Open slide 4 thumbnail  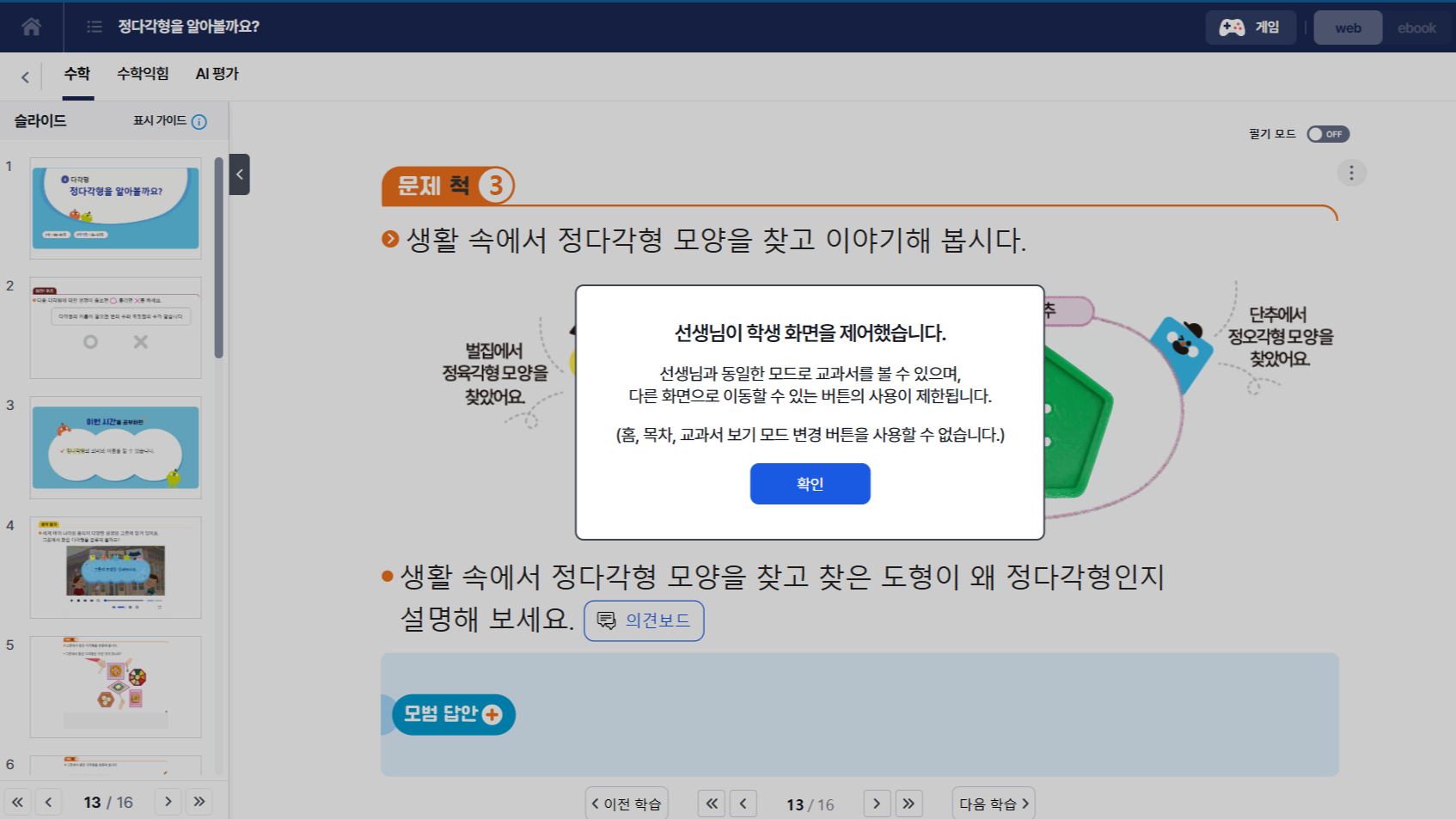coord(115,567)
